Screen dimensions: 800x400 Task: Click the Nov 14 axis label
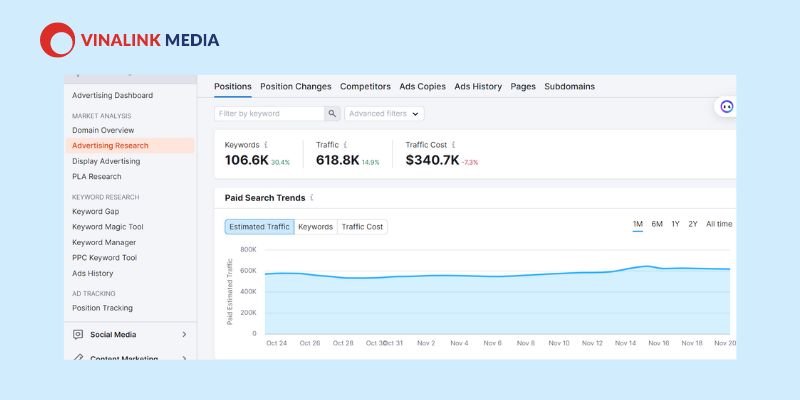tap(626, 343)
